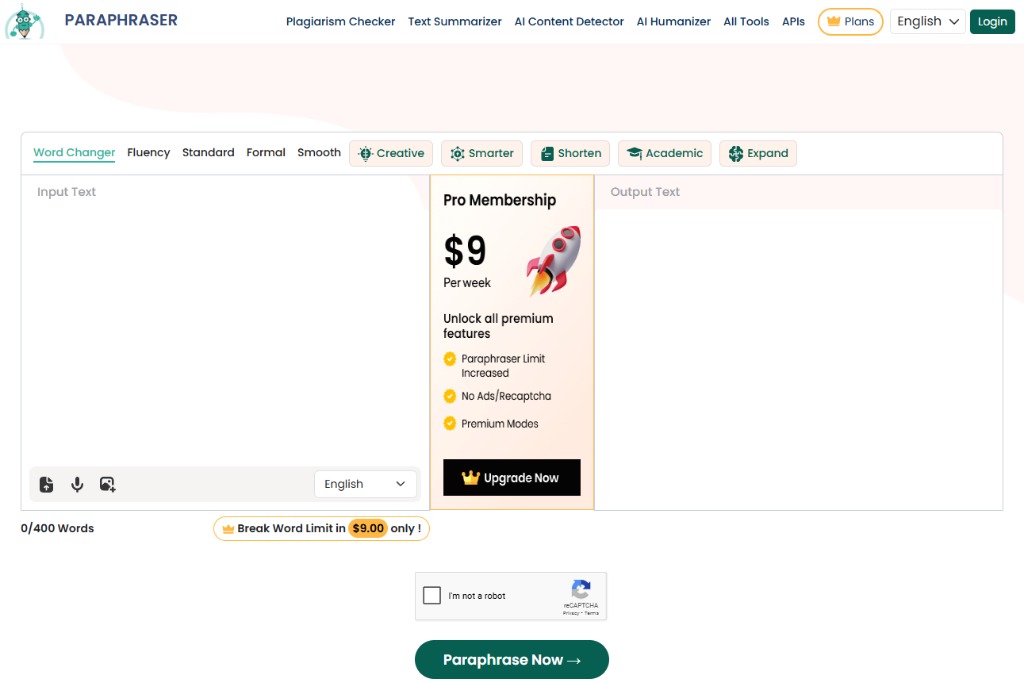
Task: Open the site language dropdown in header
Action: click(929, 21)
